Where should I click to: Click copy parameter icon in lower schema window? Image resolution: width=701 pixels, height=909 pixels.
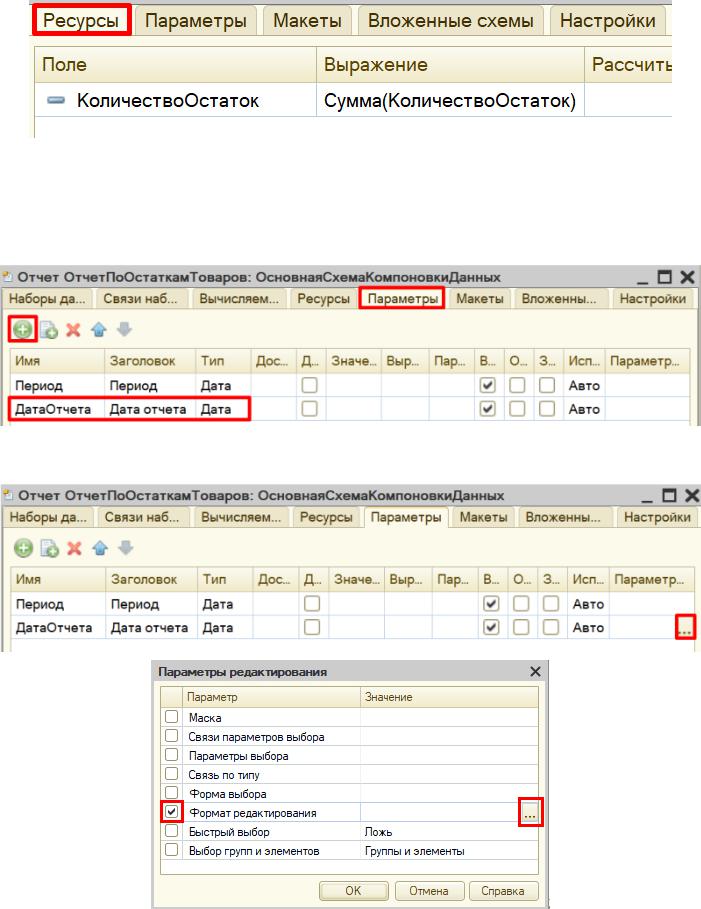47,548
